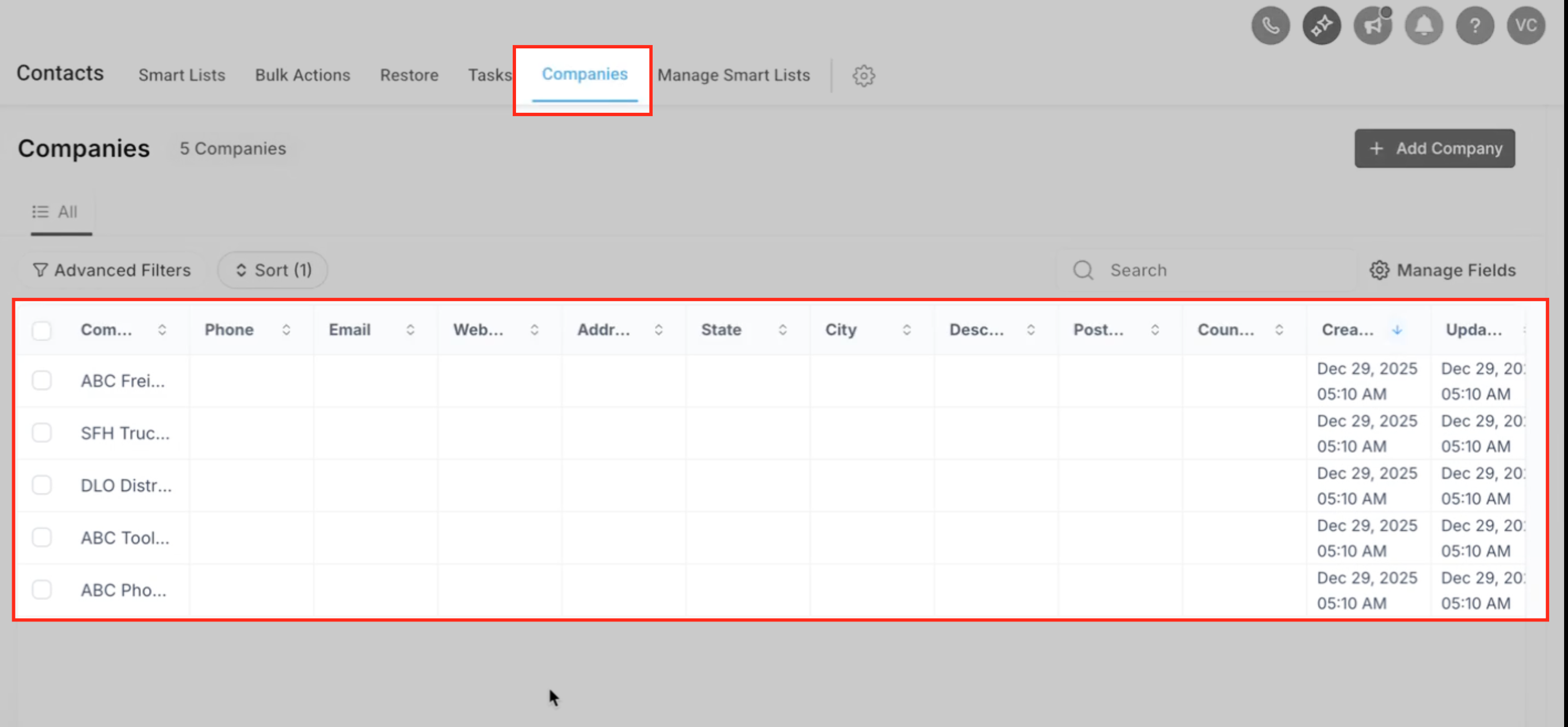Open the VC user avatar menu
Viewport: 1568px width, 727px height.
[1525, 26]
